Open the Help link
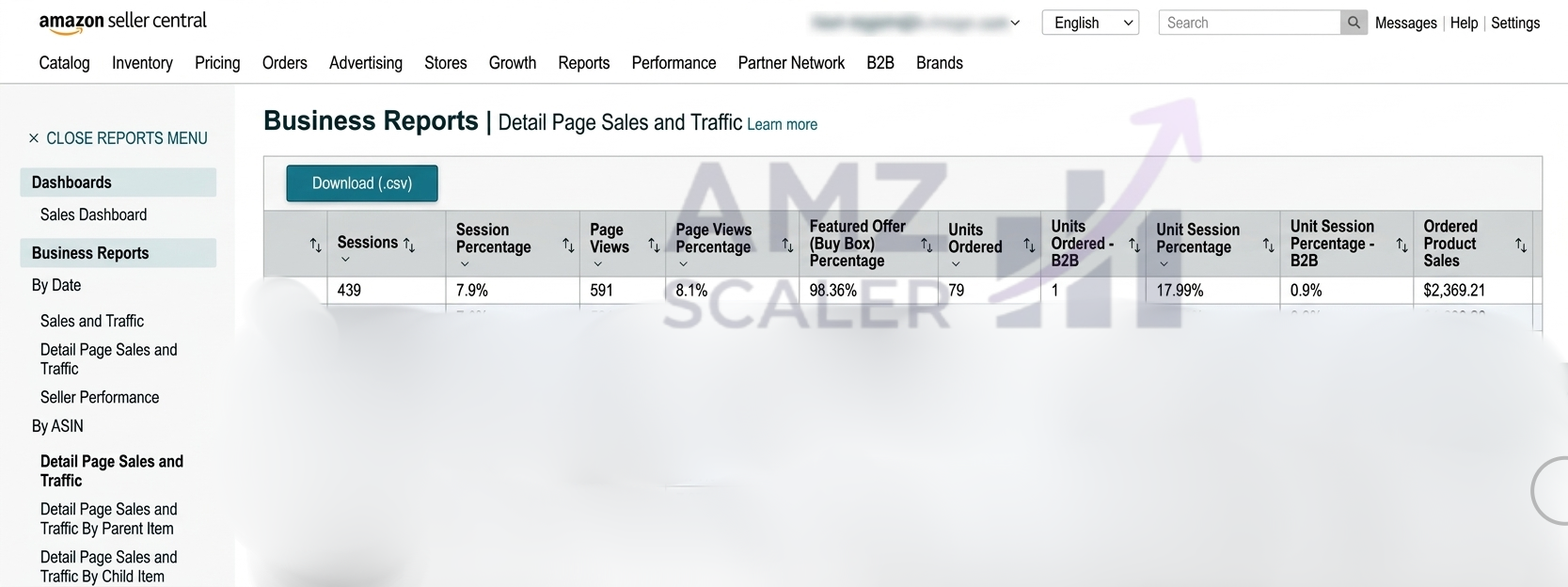This screenshot has width=1568, height=587. click(x=1464, y=23)
